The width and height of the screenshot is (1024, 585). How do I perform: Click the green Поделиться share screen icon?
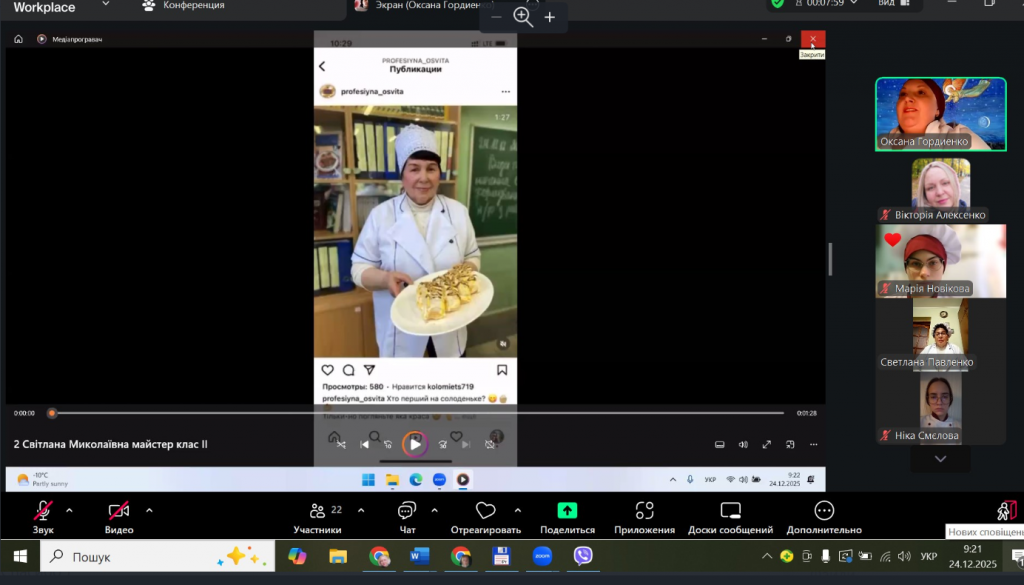point(567,511)
